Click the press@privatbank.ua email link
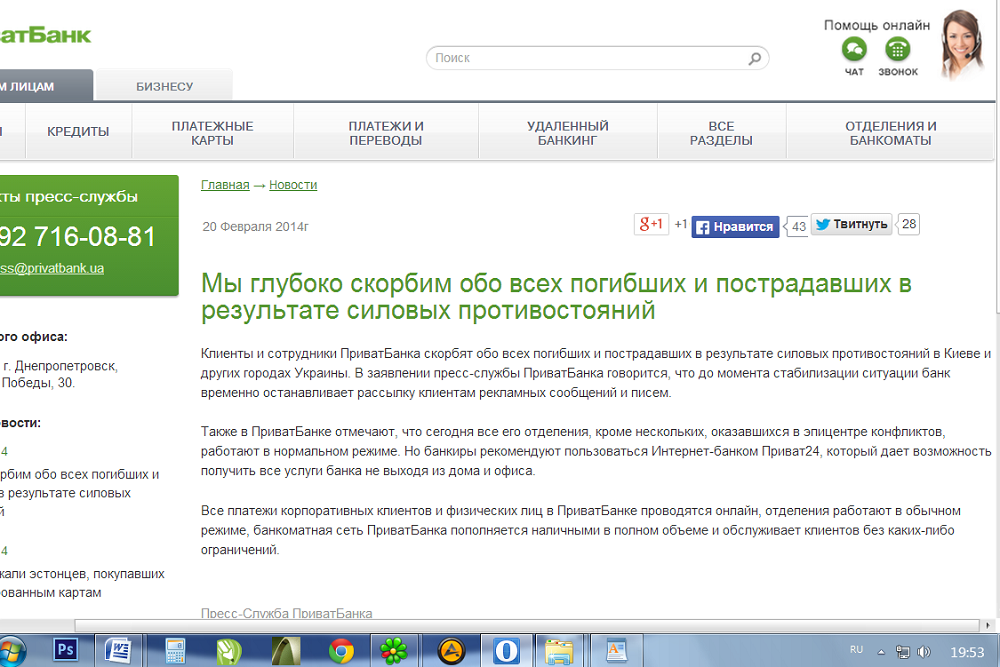This screenshot has height=667, width=1000. (x=52, y=268)
